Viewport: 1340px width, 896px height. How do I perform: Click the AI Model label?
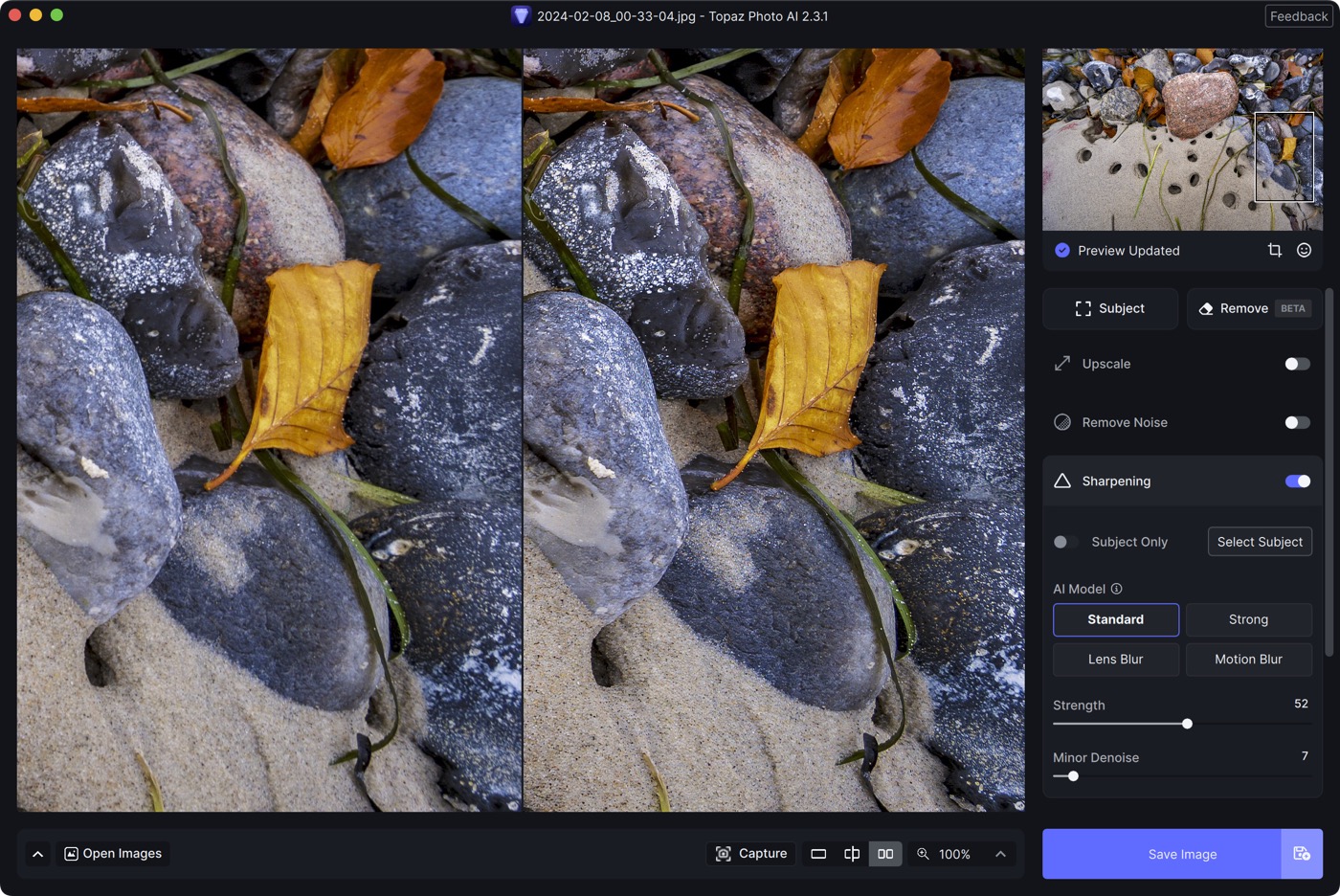tap(1079, 589)
